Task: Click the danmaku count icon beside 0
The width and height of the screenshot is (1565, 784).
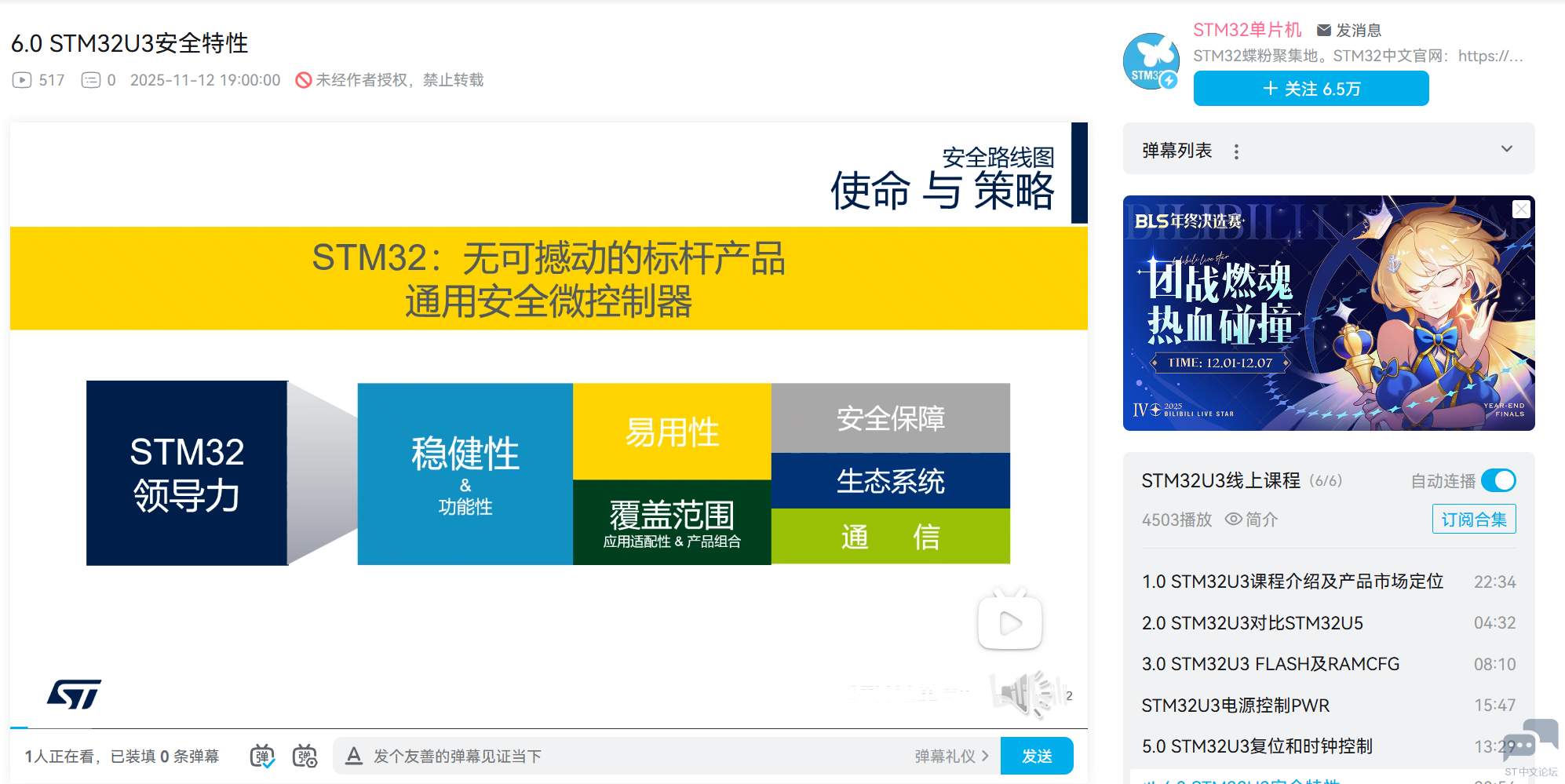Action: [x=91, y=80]
